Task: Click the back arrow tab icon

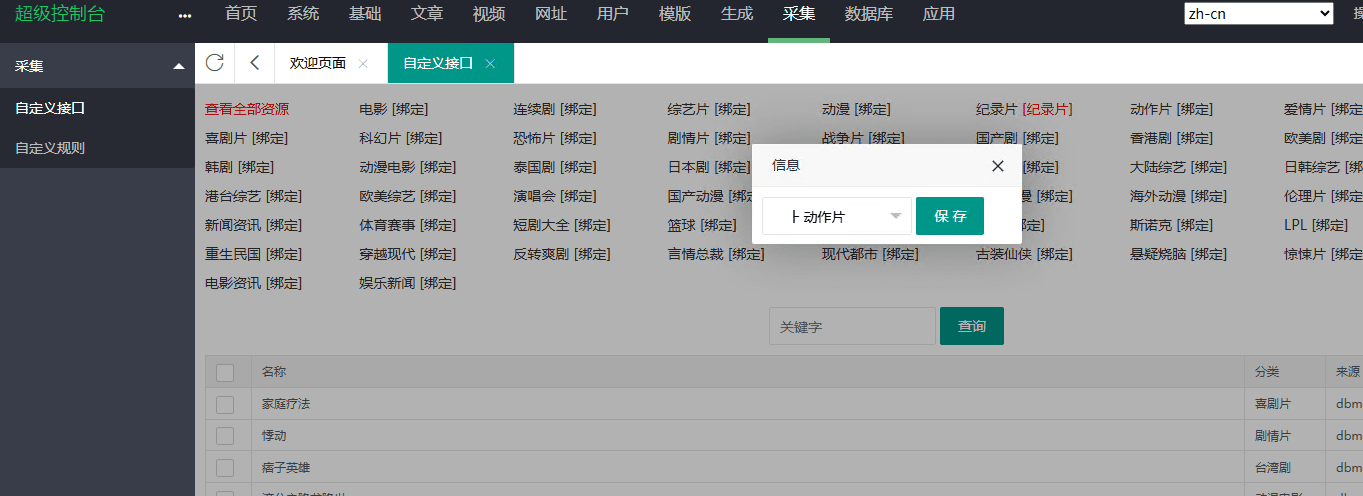Action: point(254,63)
